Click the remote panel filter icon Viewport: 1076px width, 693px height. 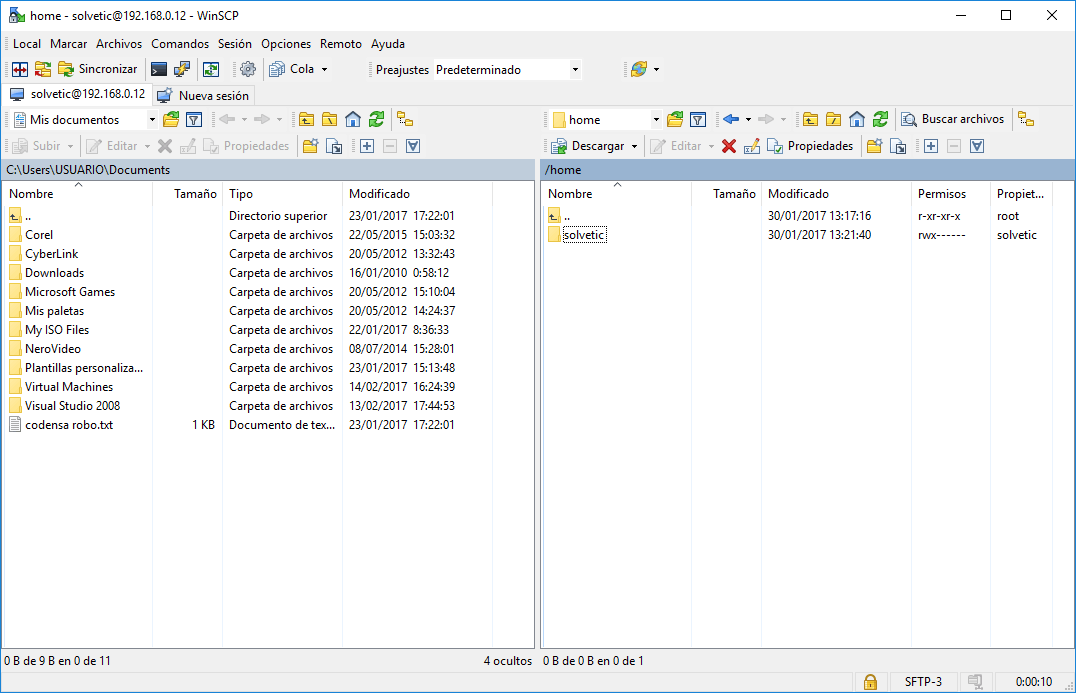[x=698, y=119]
